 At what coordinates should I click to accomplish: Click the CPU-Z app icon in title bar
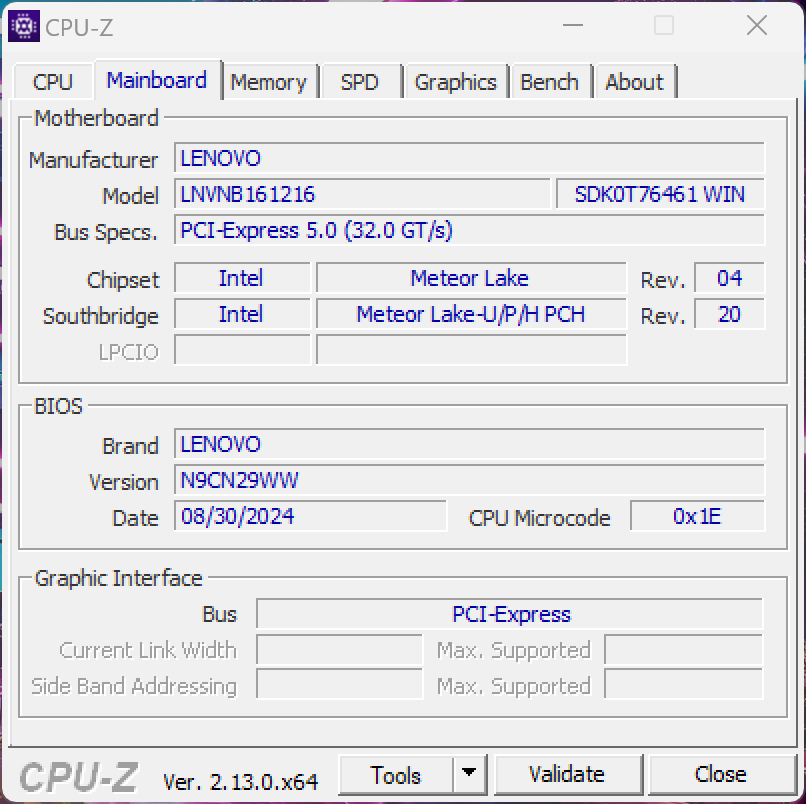click(x=24, y=26)
